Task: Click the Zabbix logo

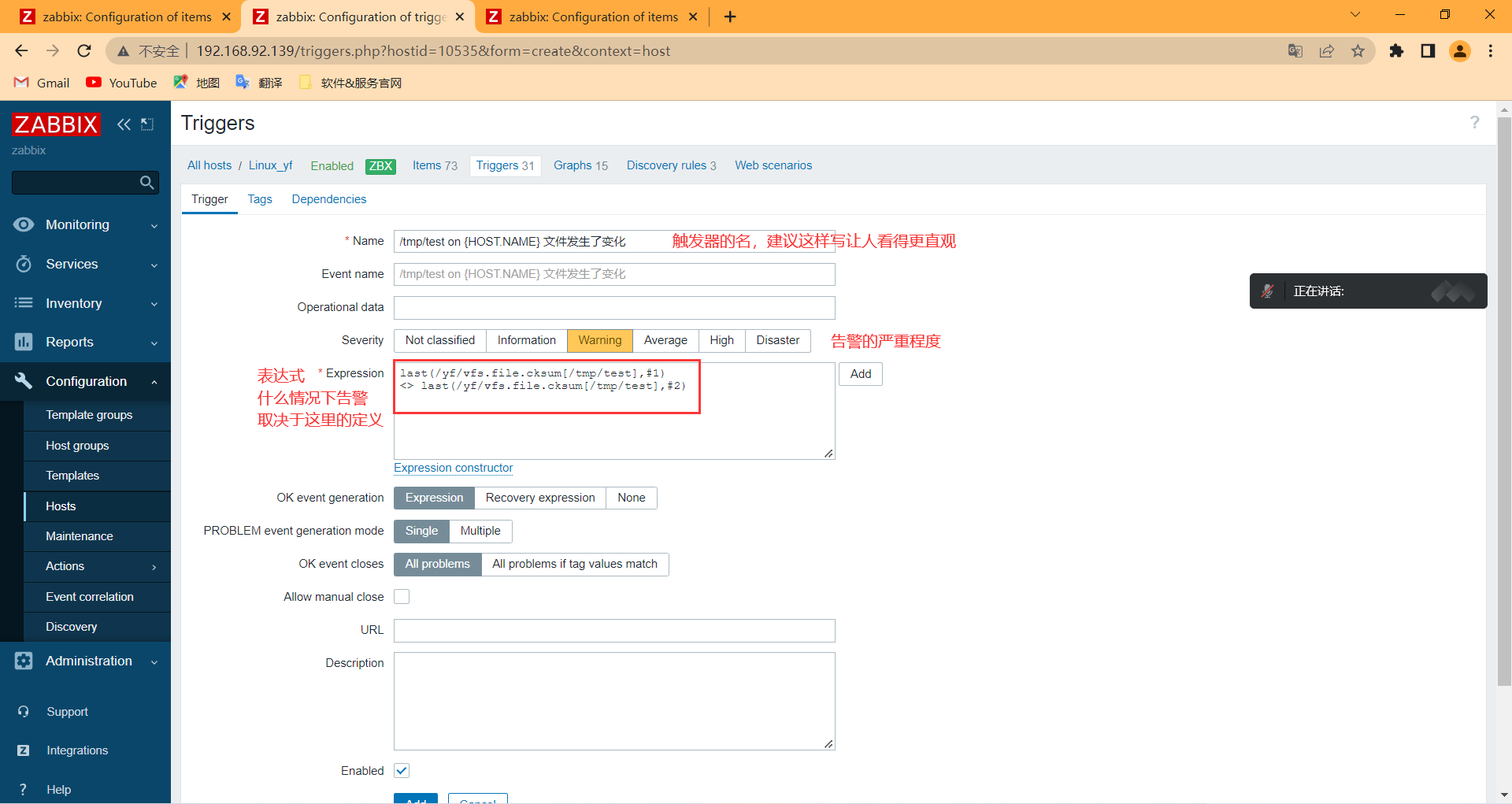Action: 56,124
